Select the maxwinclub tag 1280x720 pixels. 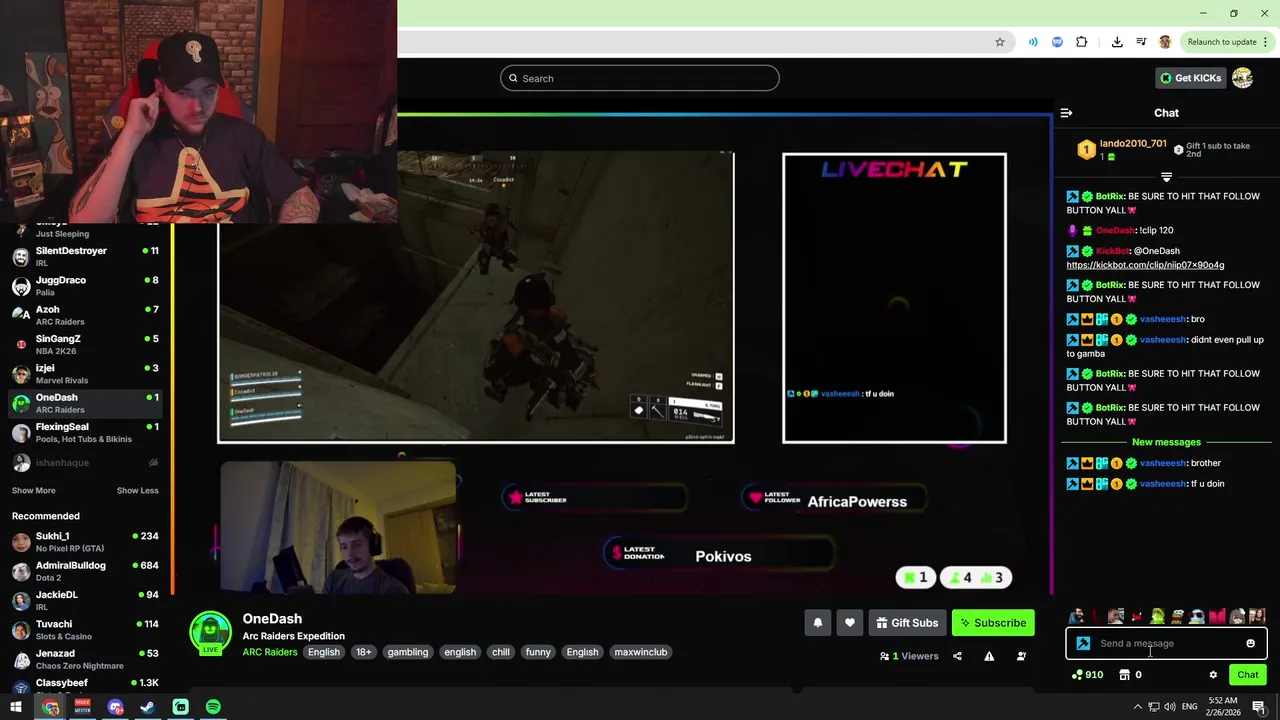click(641, 652)
